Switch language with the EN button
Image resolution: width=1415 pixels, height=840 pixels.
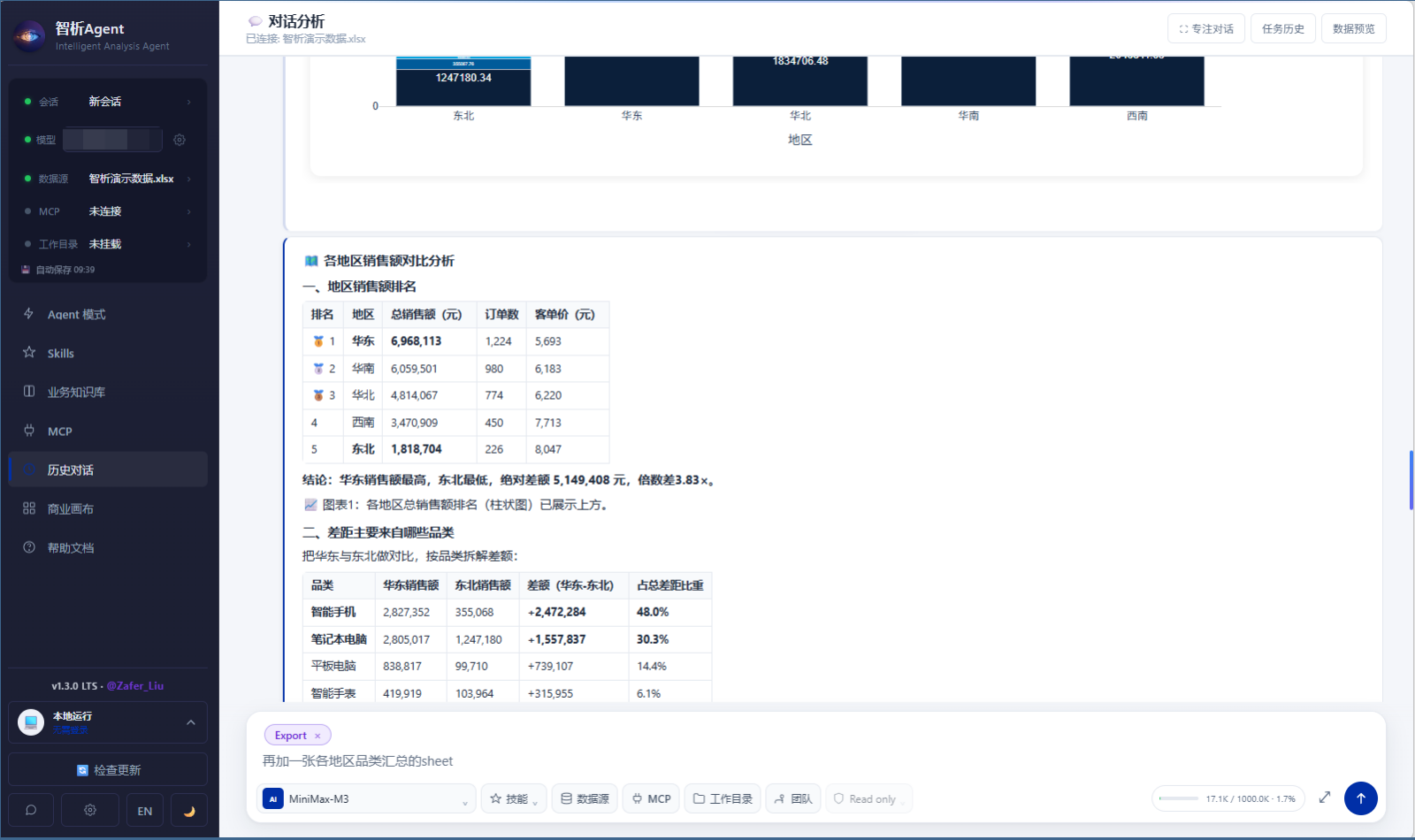click(x=145, y=810)
